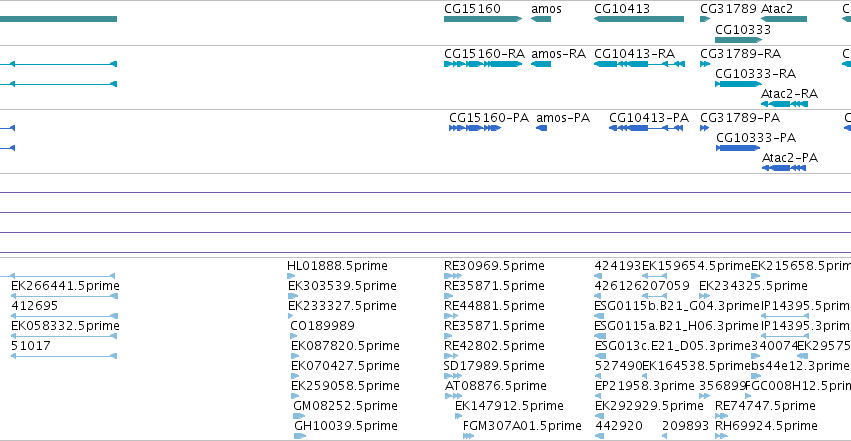This screenshot has width=851, height=441.
Task: Click the amos gene arrow glyph
Action: pyautogui.click(x=541, y=19)
